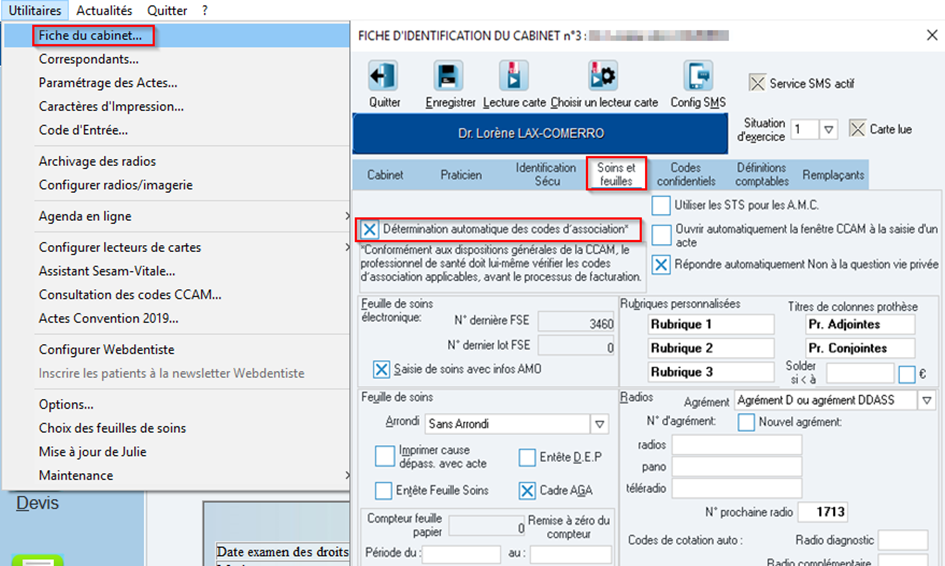The height and width of the screenshot is (566, 945).
Task: Open the Utilitaires menu
Action: click(x=35, y=10)
